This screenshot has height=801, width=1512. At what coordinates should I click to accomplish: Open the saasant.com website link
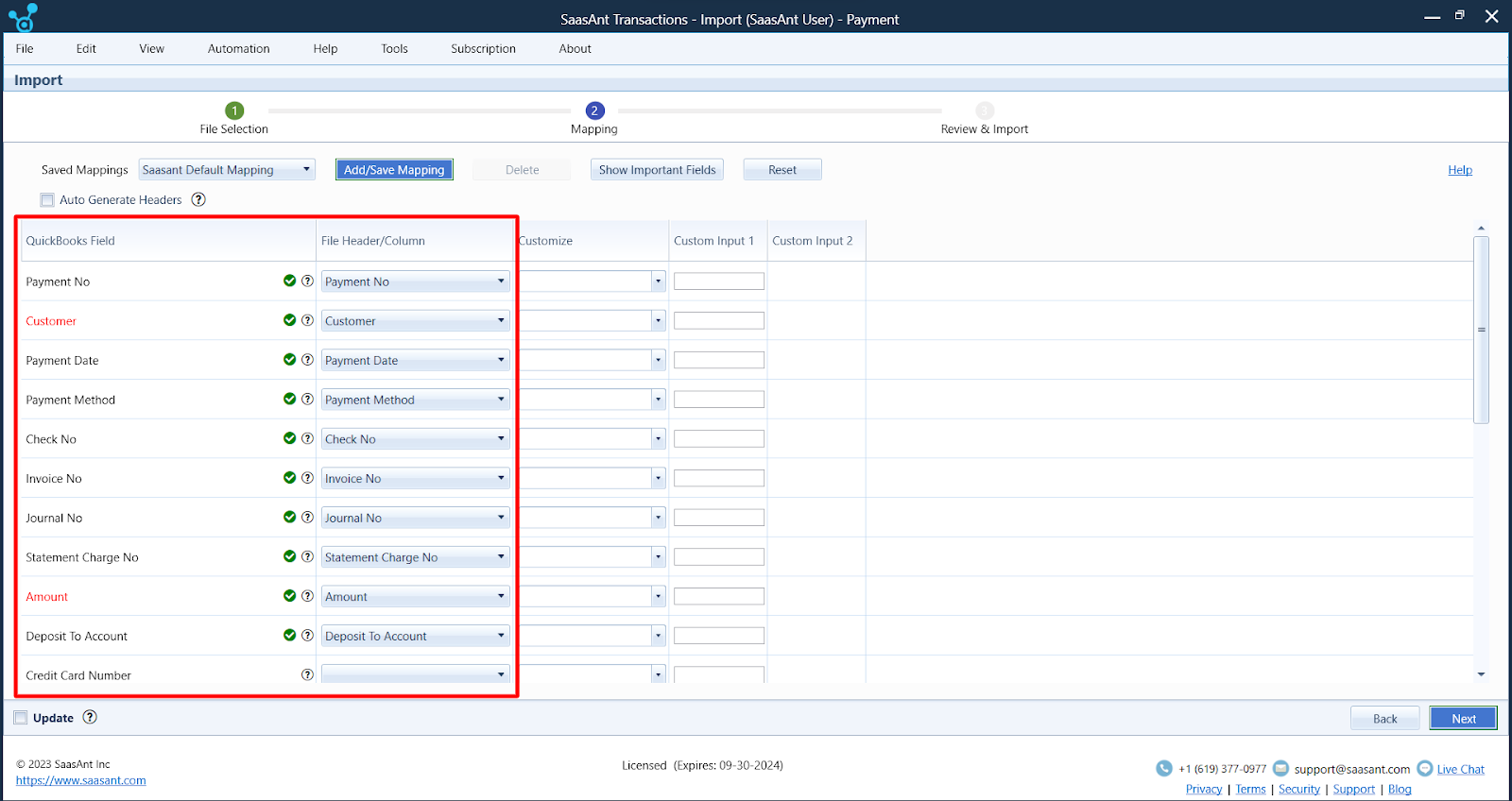[x=81, y=780]
